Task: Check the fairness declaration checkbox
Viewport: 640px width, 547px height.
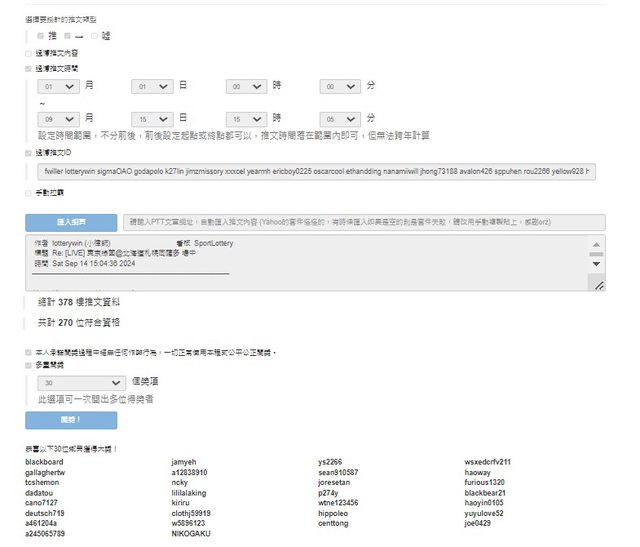Action: (x=28, y=352)
